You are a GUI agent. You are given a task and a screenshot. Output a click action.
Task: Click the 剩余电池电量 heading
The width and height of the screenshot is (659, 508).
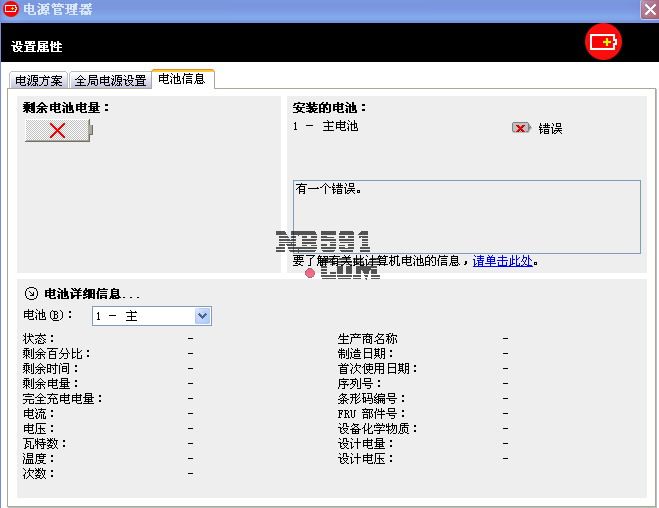pos(66,107)
